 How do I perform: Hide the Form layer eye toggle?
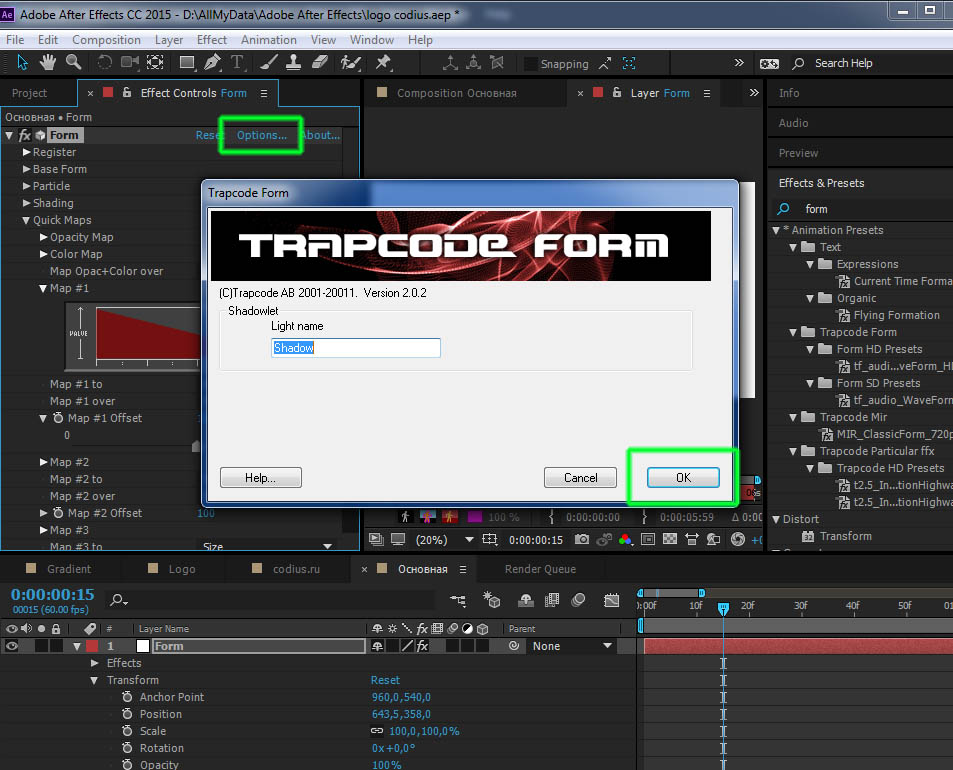[12, 646]
